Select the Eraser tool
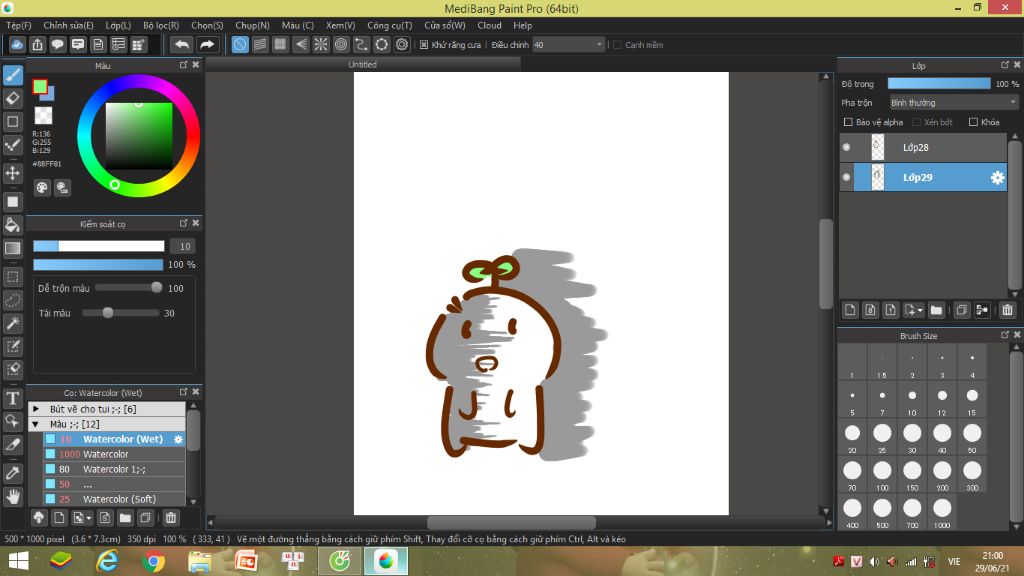The height and width of the screenshot is (576, 1024). 13,99
